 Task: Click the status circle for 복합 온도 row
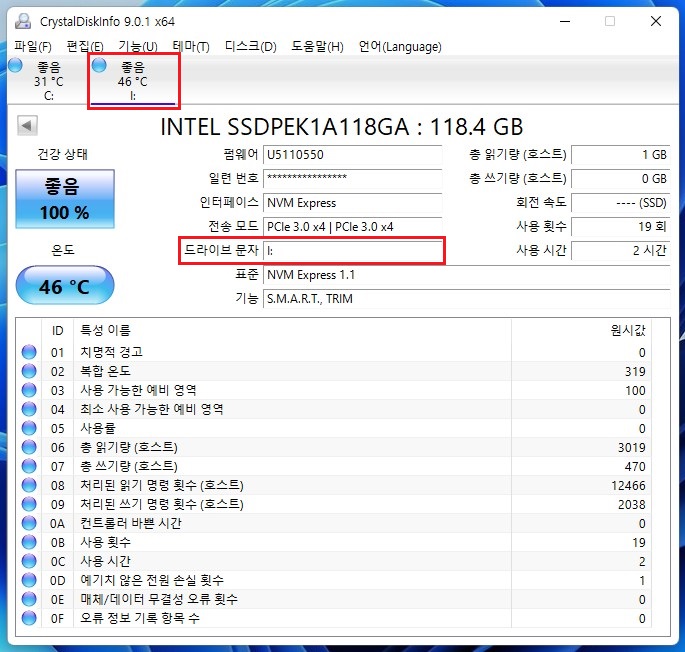pos(29,371)
